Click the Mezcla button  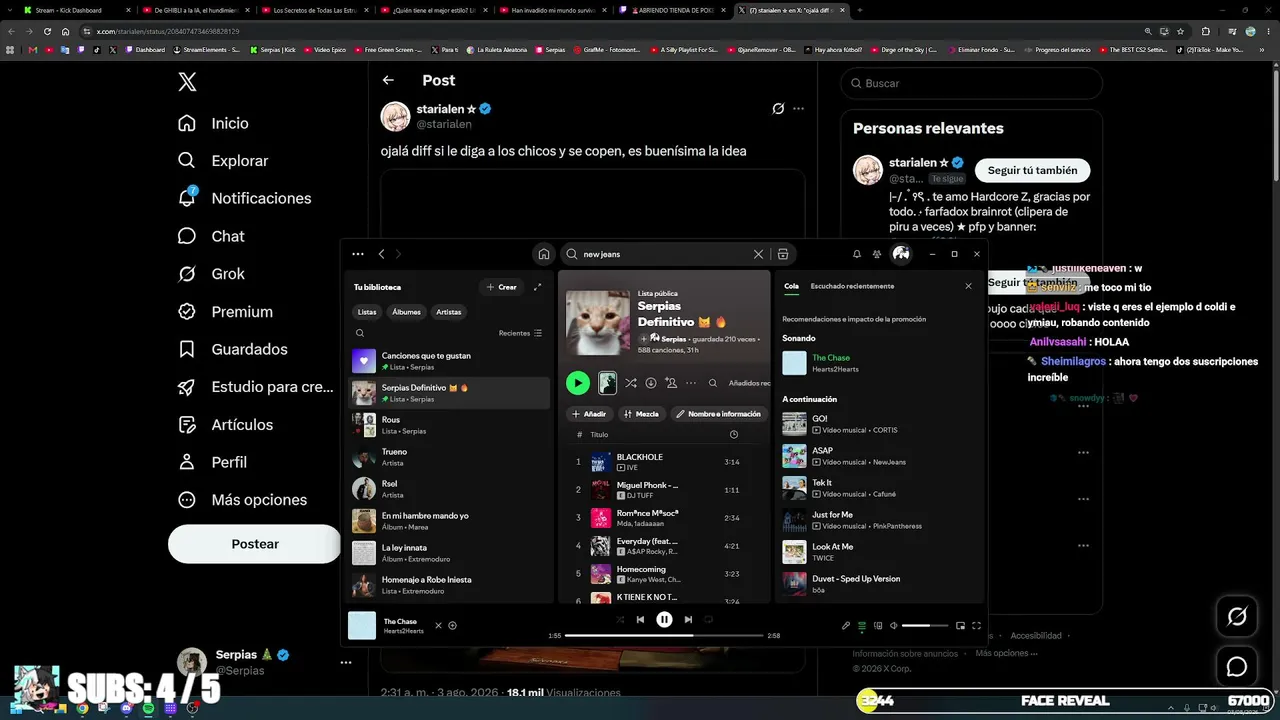point(641,414)
